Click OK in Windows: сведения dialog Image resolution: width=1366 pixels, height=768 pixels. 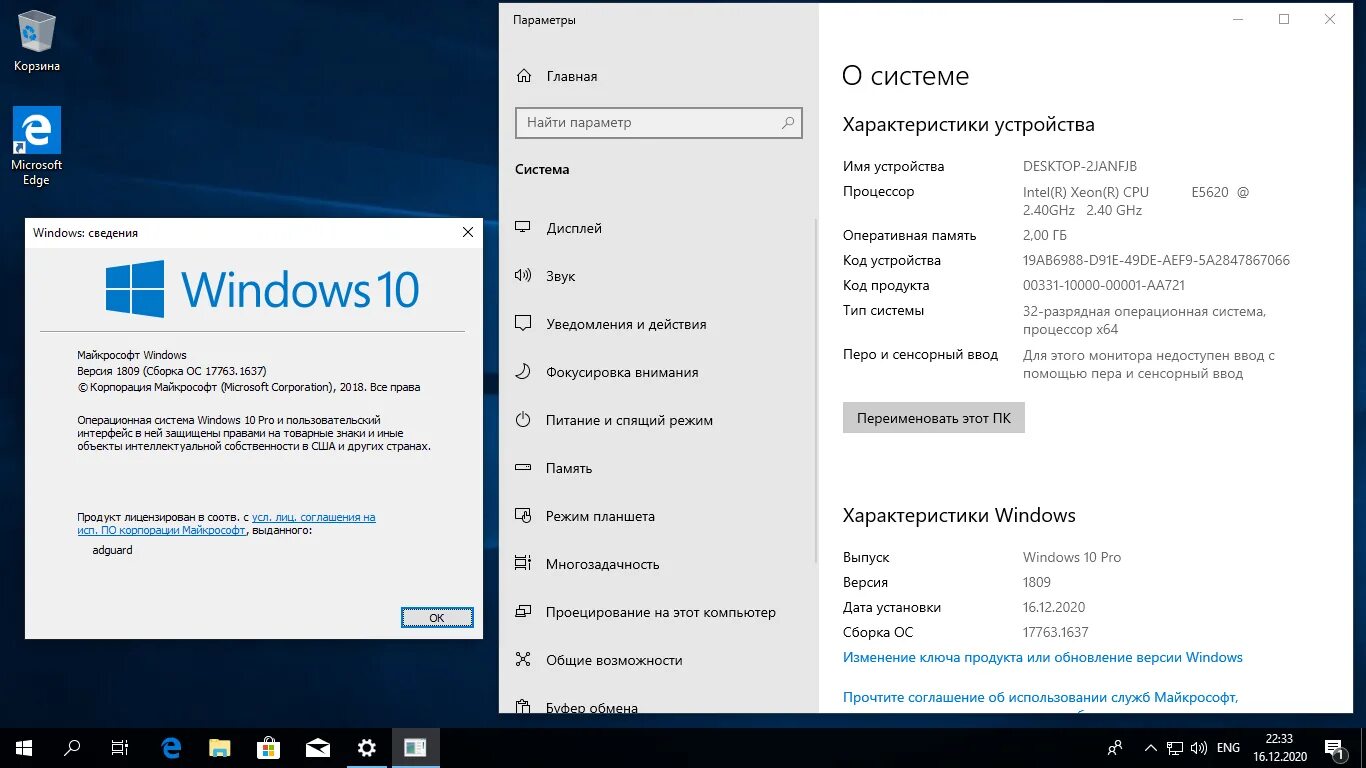pyautogui.click(x=437, y=617)
